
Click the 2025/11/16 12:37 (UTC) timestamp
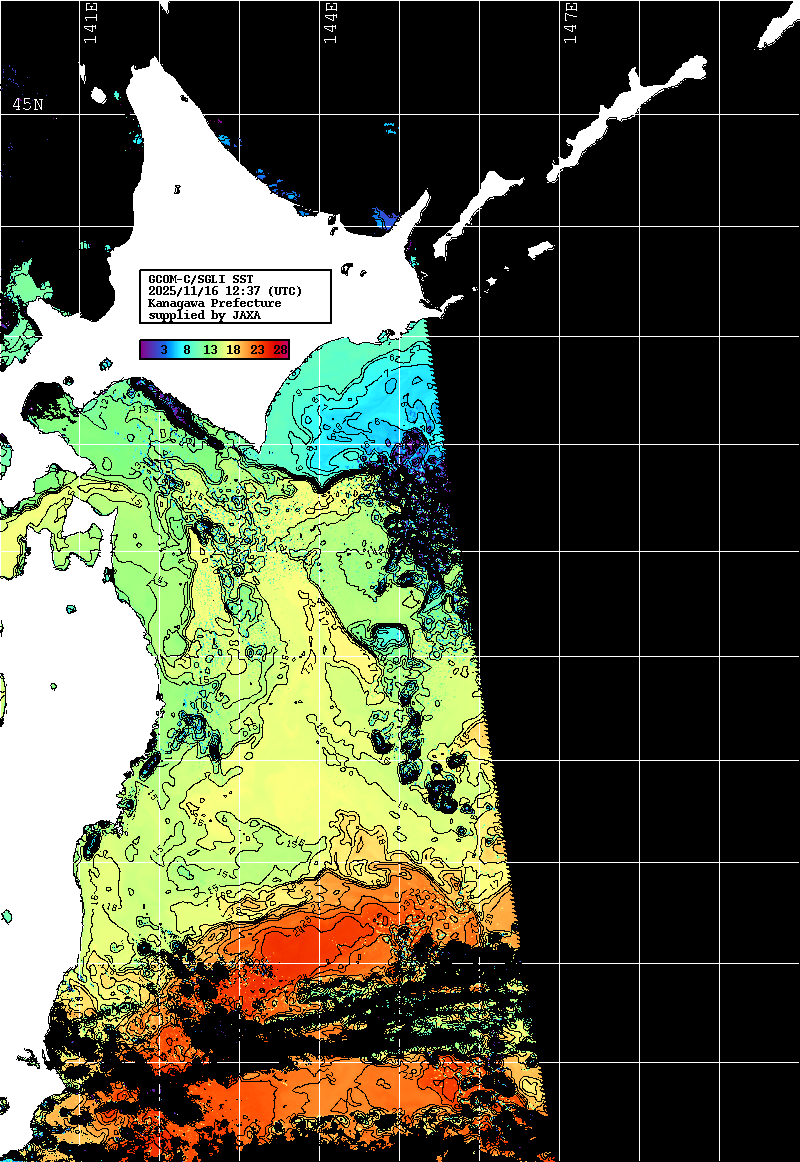tap(224, 291)
